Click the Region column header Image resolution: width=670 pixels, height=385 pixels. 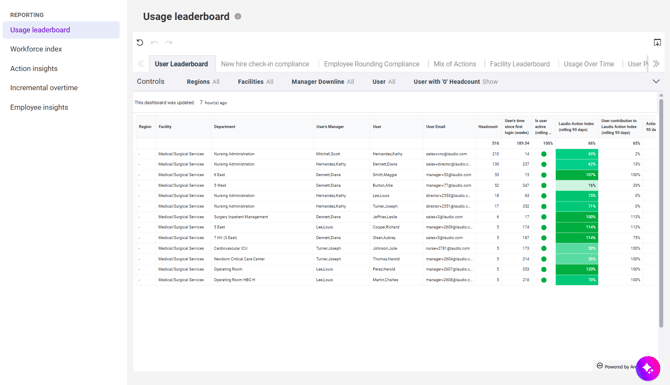[145, 126]
